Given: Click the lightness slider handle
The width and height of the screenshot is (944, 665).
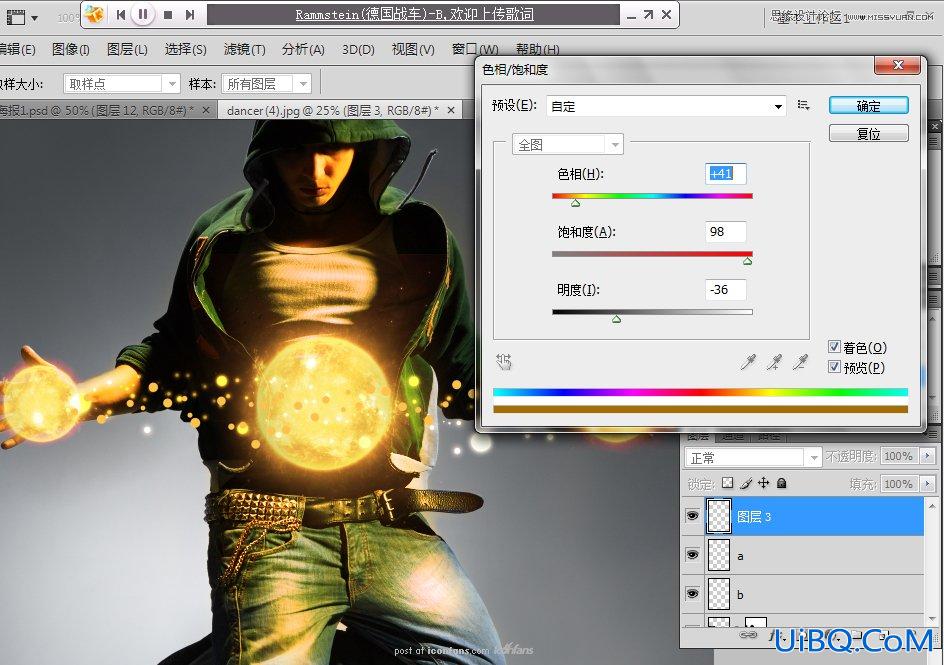Looking at the screenshot, I should point(616,319).
